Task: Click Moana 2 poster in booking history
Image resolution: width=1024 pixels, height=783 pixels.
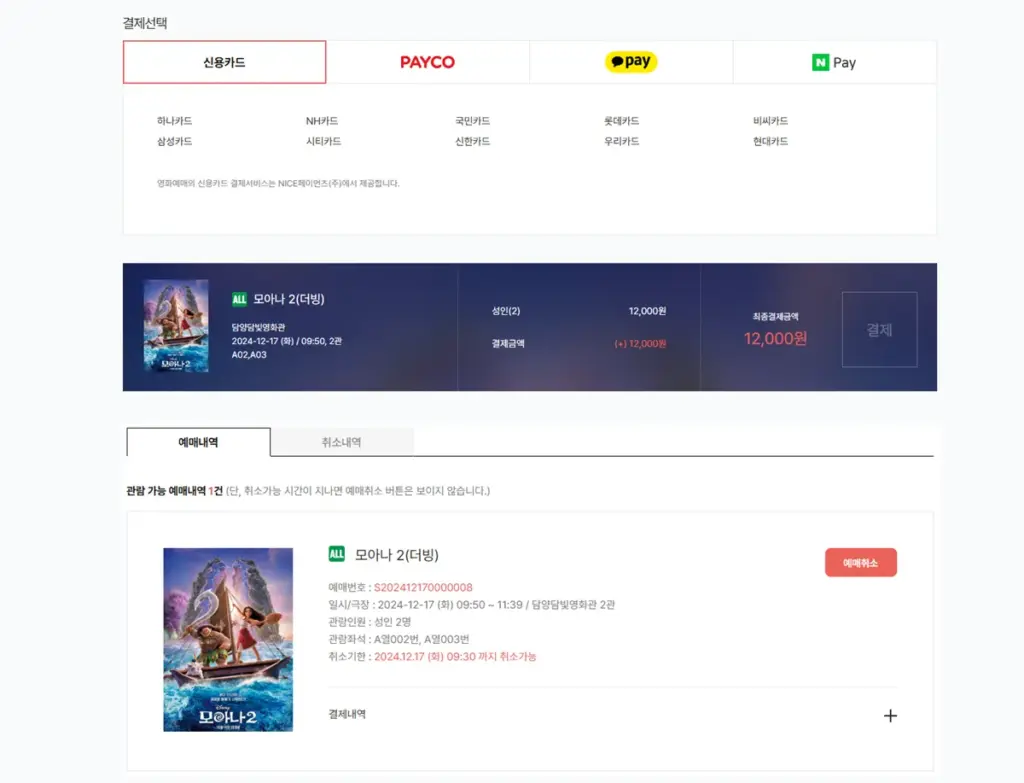Action: coord(228,639)
